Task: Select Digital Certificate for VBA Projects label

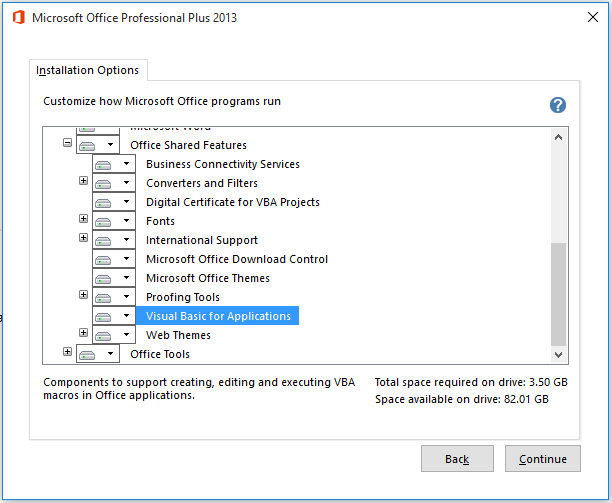Action: (233, 202)
